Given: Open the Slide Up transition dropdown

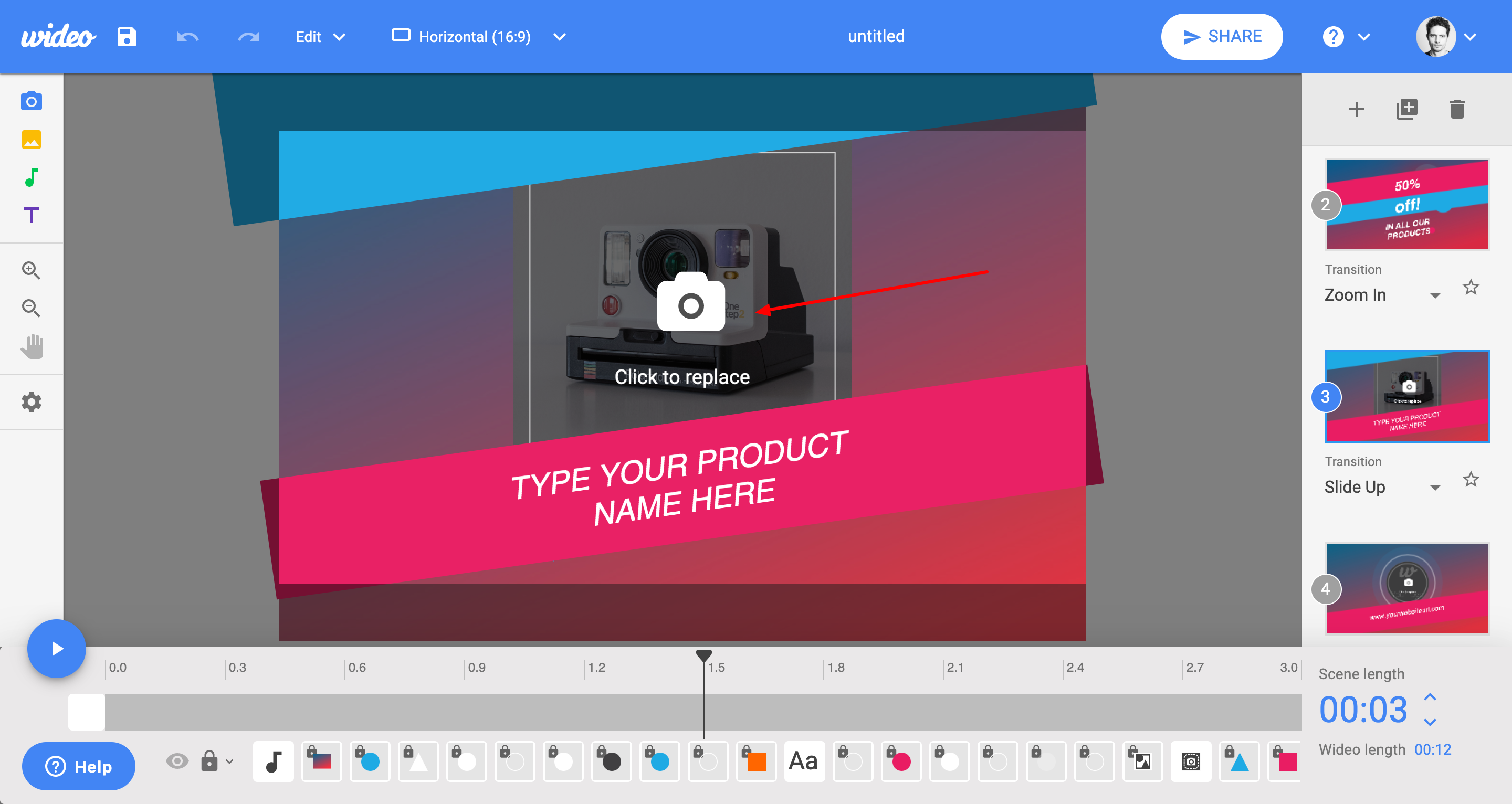Looking at the screenshot, I should pyautogui.click(x=1382, y=486).
